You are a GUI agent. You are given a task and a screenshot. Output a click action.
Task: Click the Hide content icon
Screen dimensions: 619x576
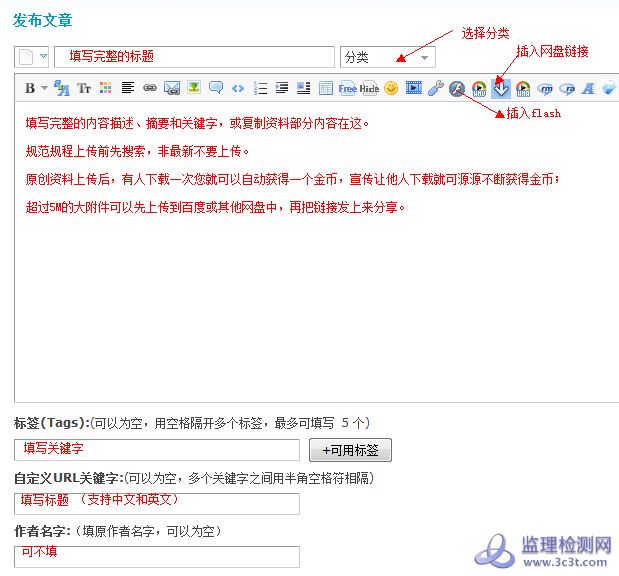point(369,88)
